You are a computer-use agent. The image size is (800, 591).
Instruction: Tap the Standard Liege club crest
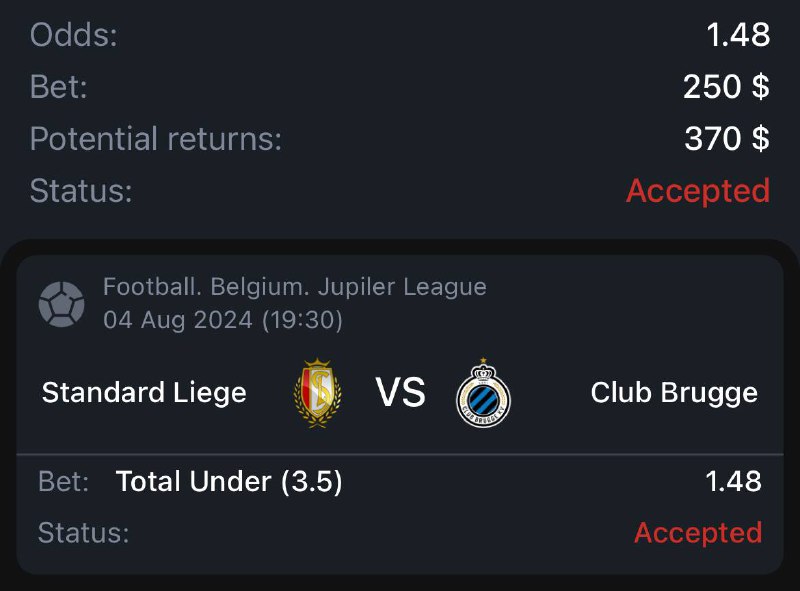click(x=317, y=393)
